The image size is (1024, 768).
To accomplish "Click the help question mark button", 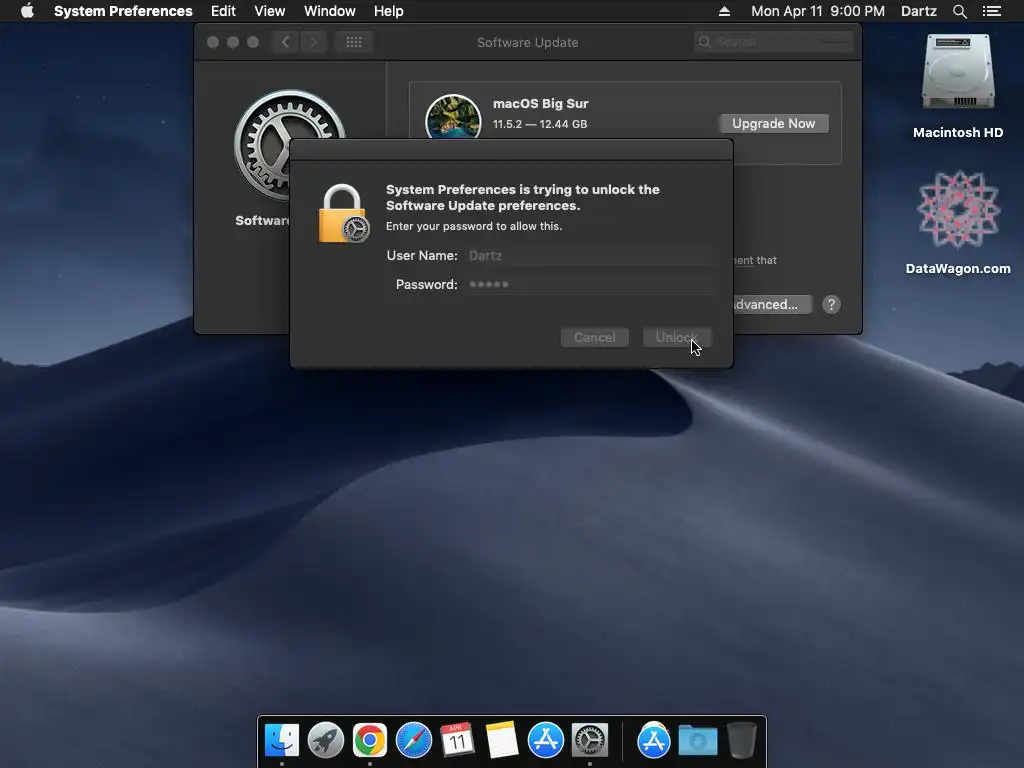I will coord(831,304).
